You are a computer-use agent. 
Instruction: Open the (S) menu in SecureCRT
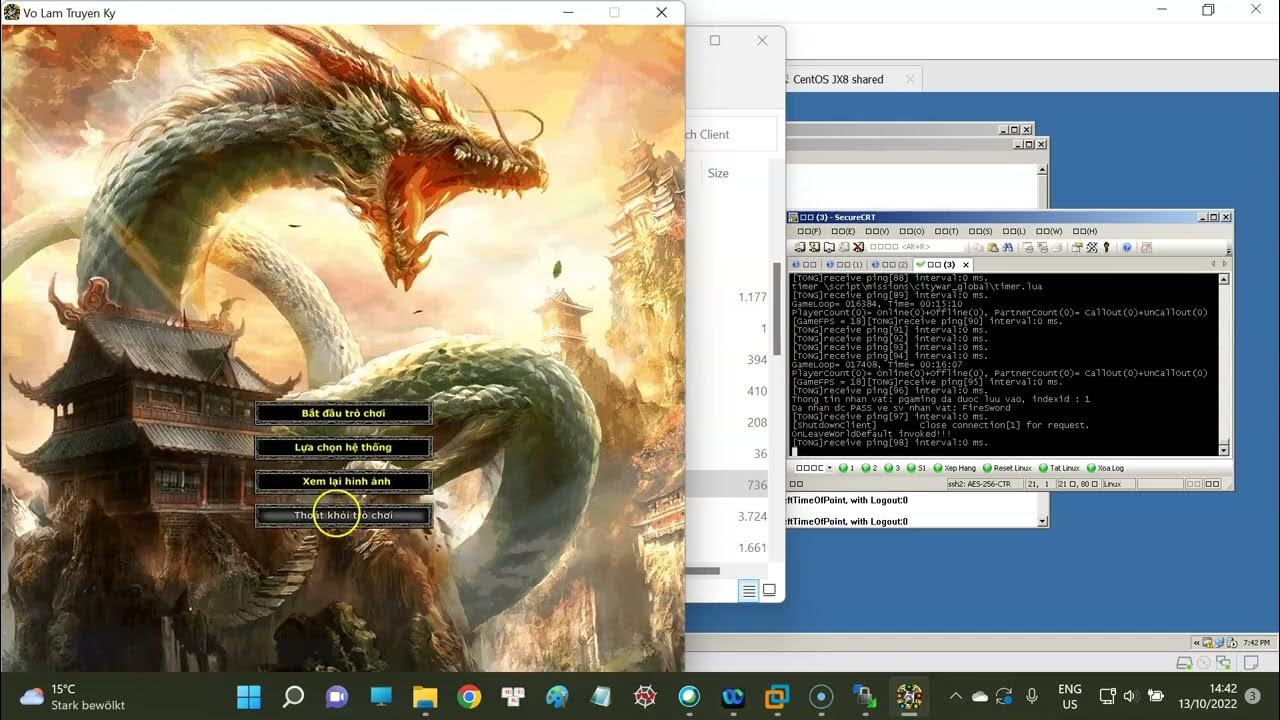[980, 231]
